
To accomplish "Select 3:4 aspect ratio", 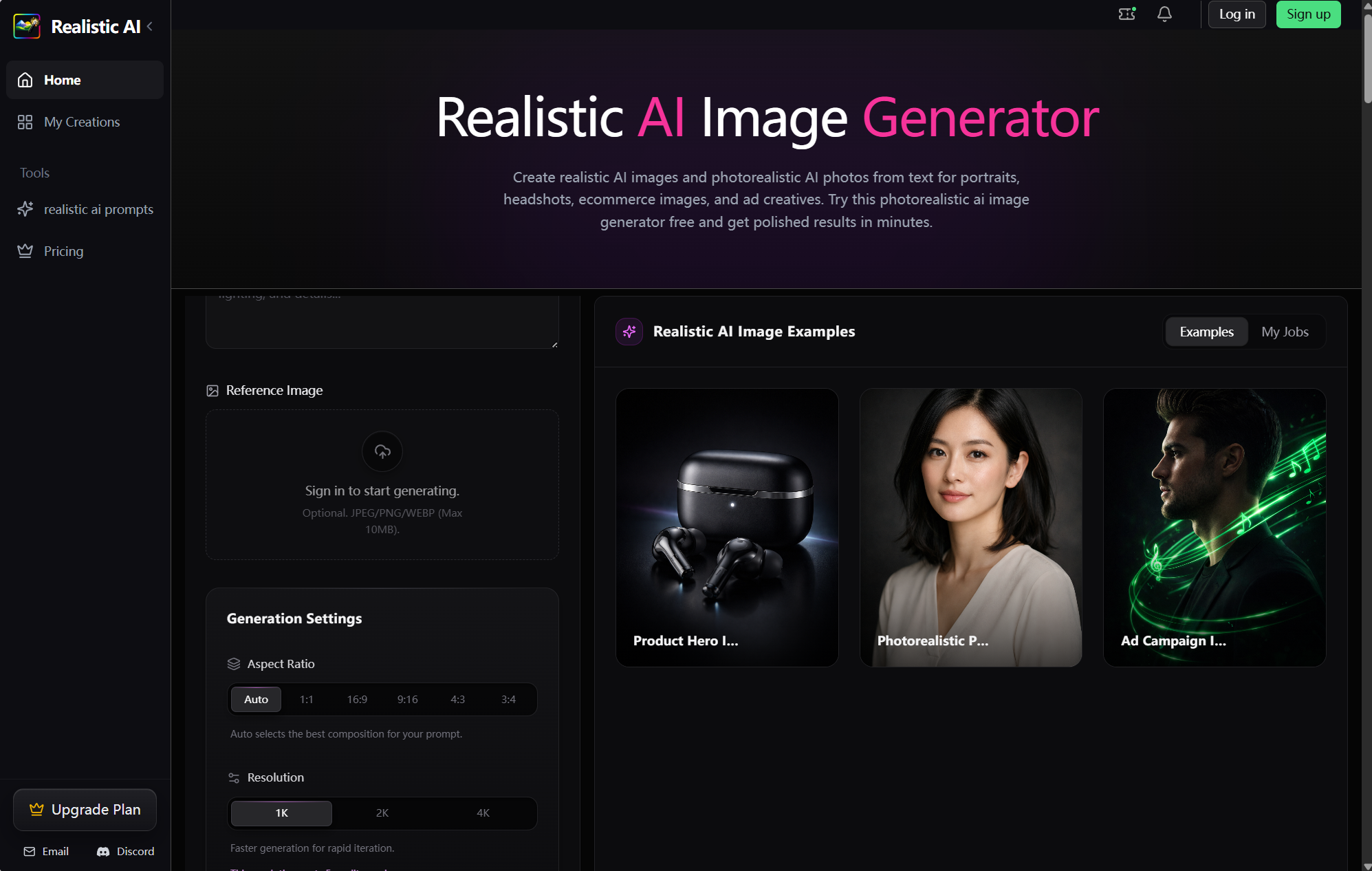I will 509,700.
